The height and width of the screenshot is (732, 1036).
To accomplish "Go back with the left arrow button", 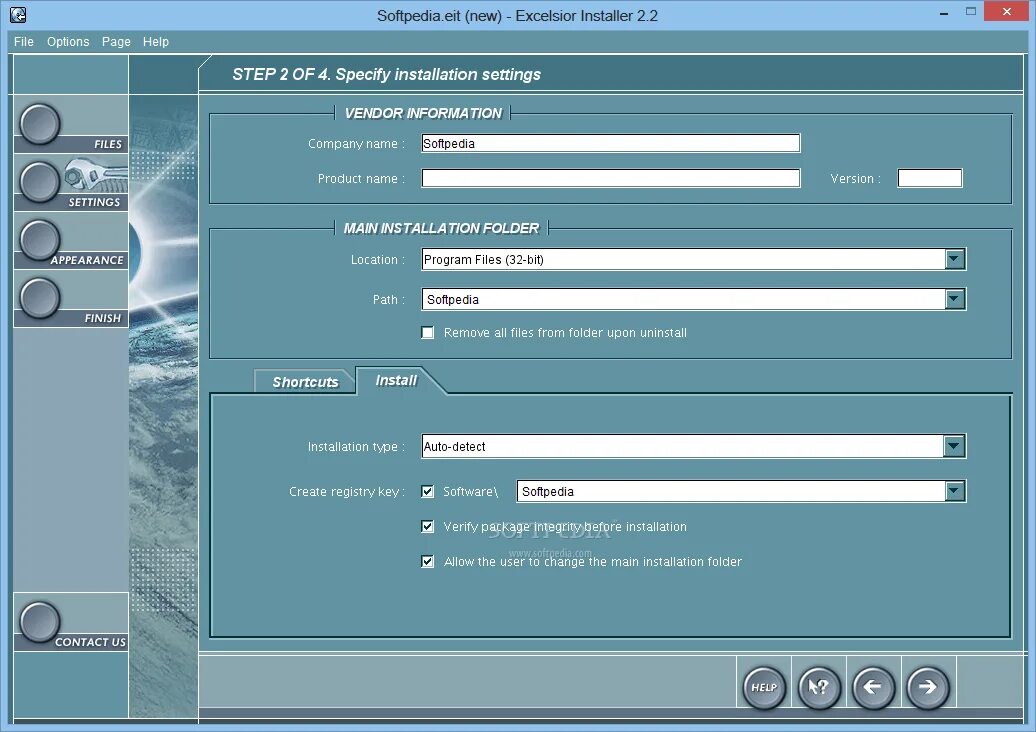I will (x=873, y=687).
